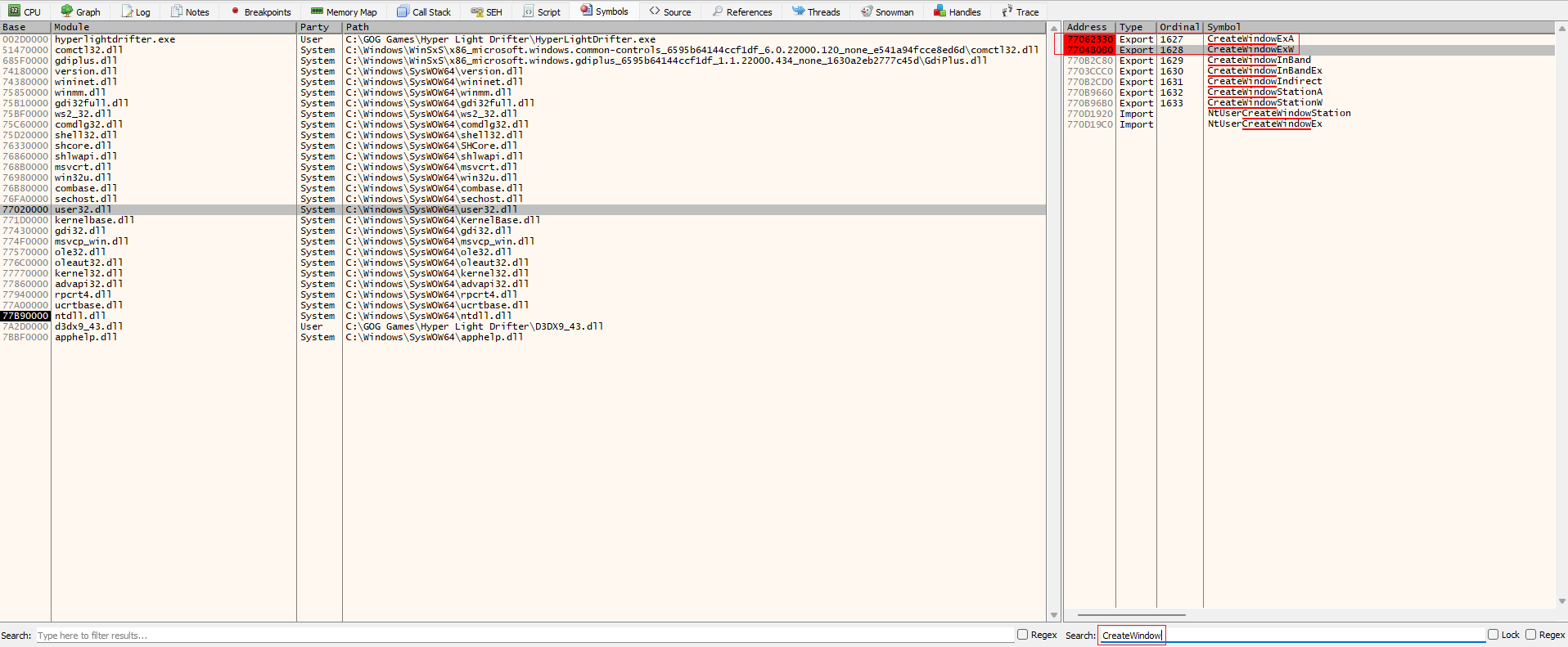Click the module filter search field
Viewport: 1568px width, 647px height.
tap(524, 636)
